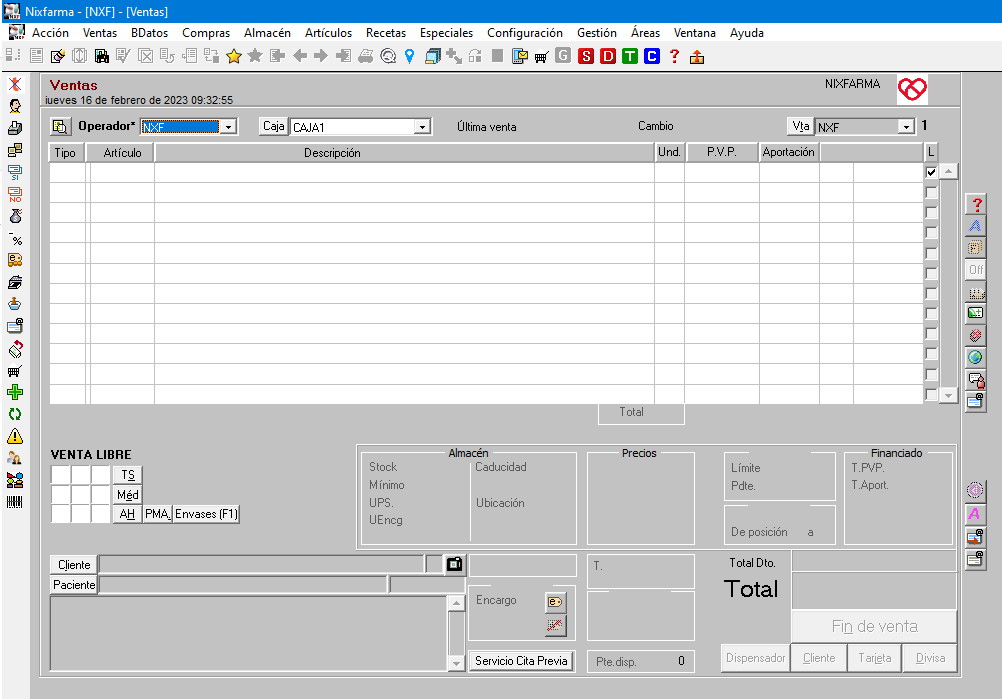Click the Descripción column header
This screenshot has height=699, width=1002.
point(404,153)
